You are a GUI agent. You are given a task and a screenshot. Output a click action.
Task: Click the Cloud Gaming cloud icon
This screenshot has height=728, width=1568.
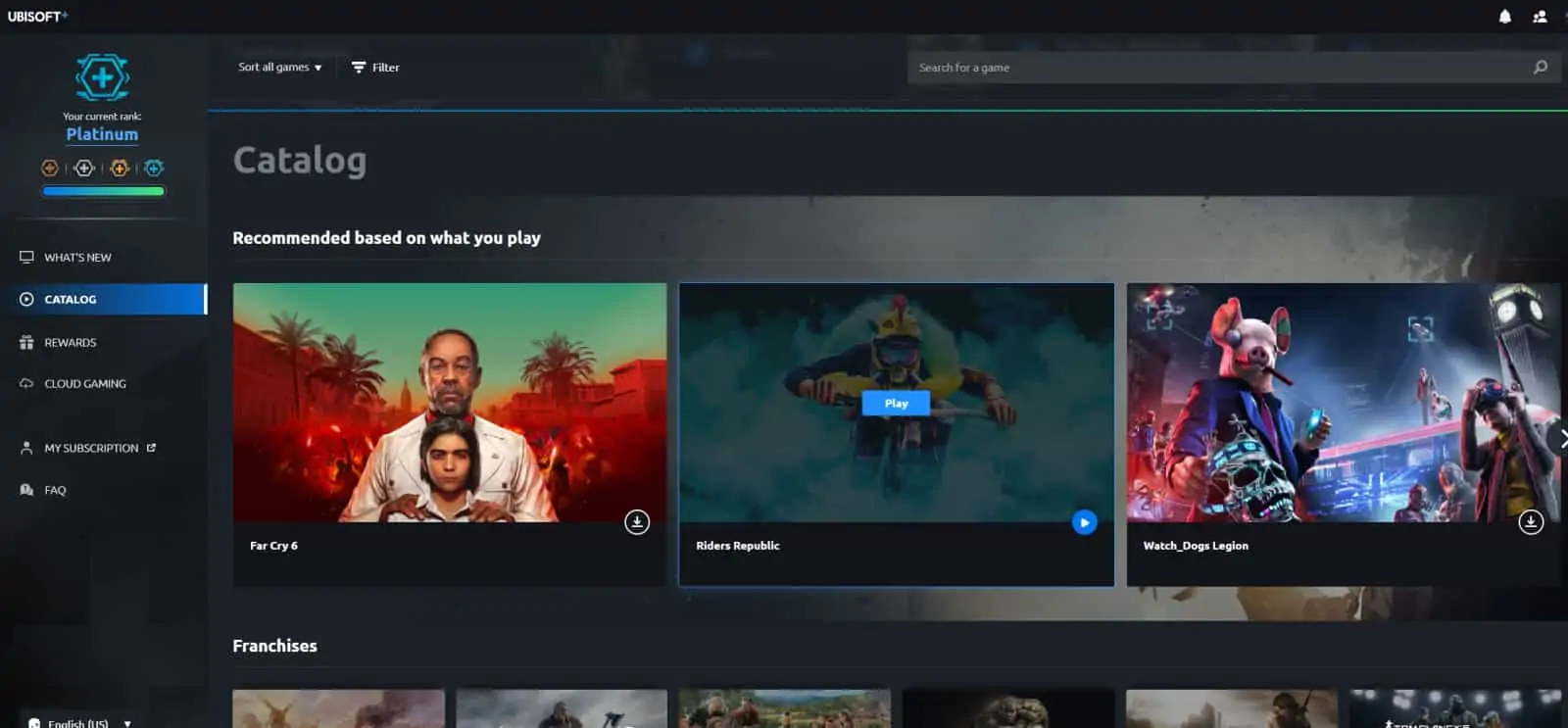coord(26,383)
